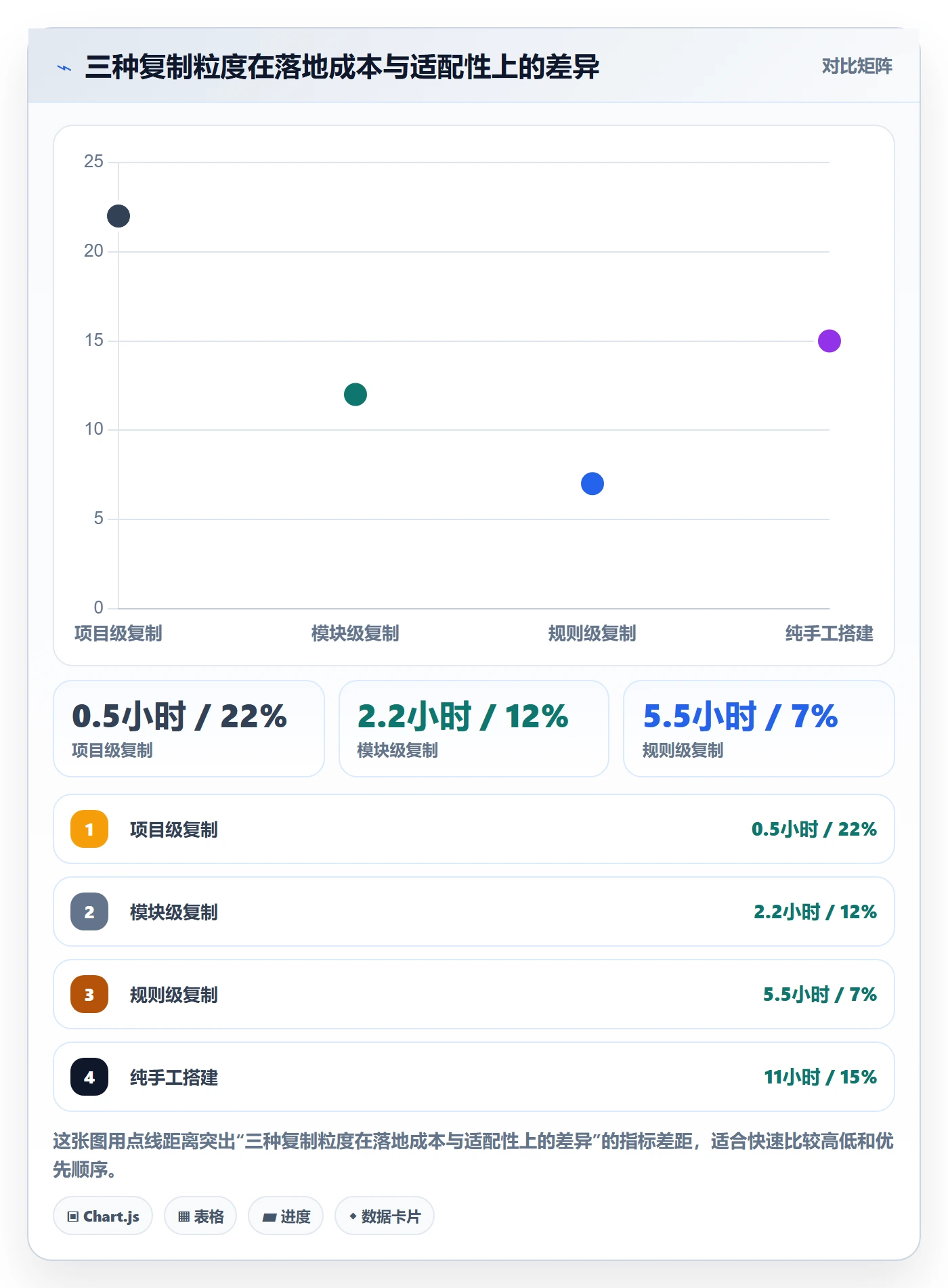Click the 5.5小时 / 7% value in row 3
948x1288 pixels.
click(x=820, y=995)
